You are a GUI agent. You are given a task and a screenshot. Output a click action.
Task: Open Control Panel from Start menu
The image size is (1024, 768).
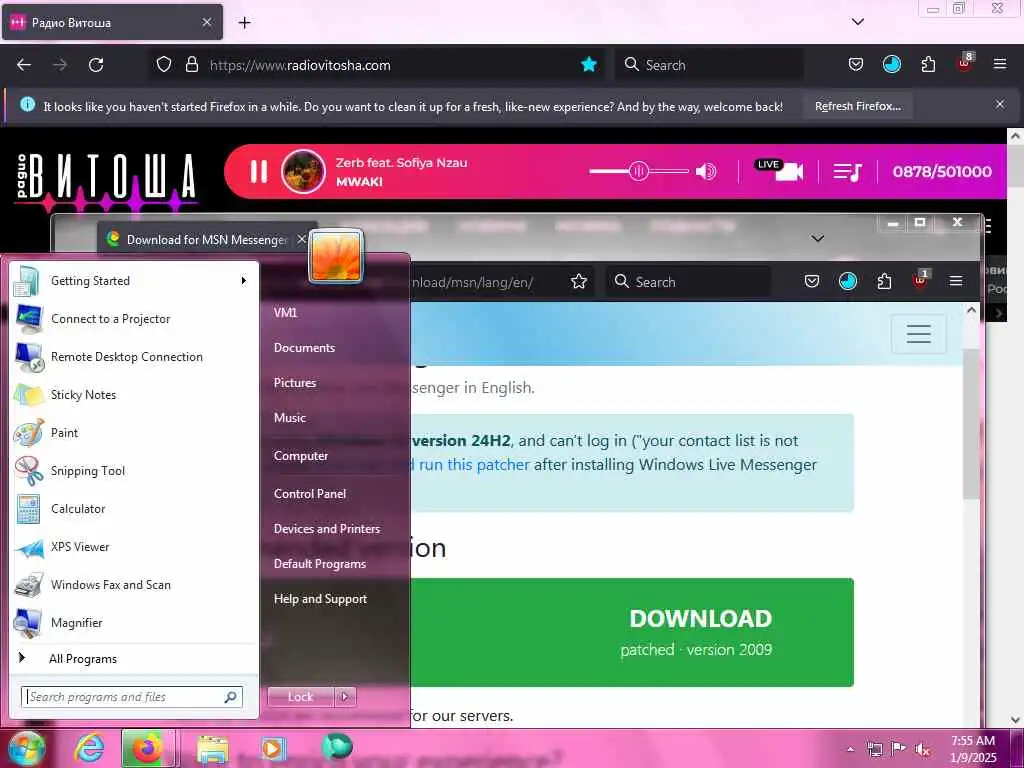pyautogui.click(x=310, y=494)
